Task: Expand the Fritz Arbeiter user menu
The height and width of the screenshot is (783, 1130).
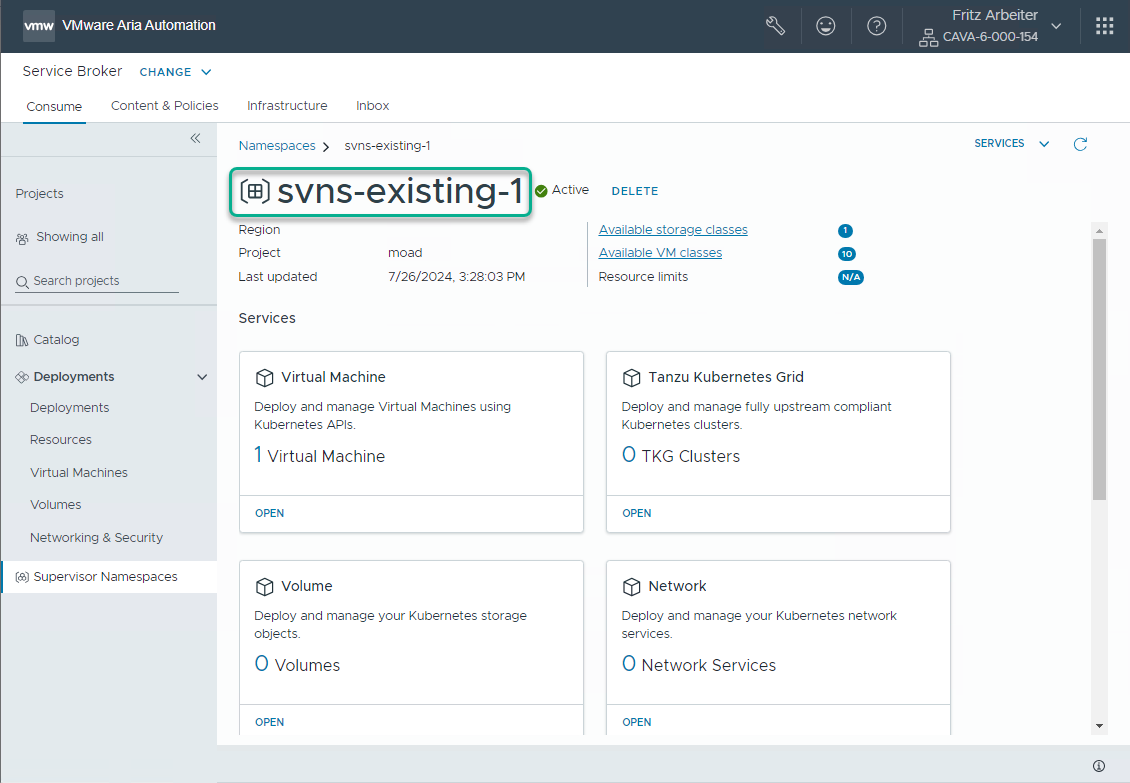Action: click(x=1056, y=26)
